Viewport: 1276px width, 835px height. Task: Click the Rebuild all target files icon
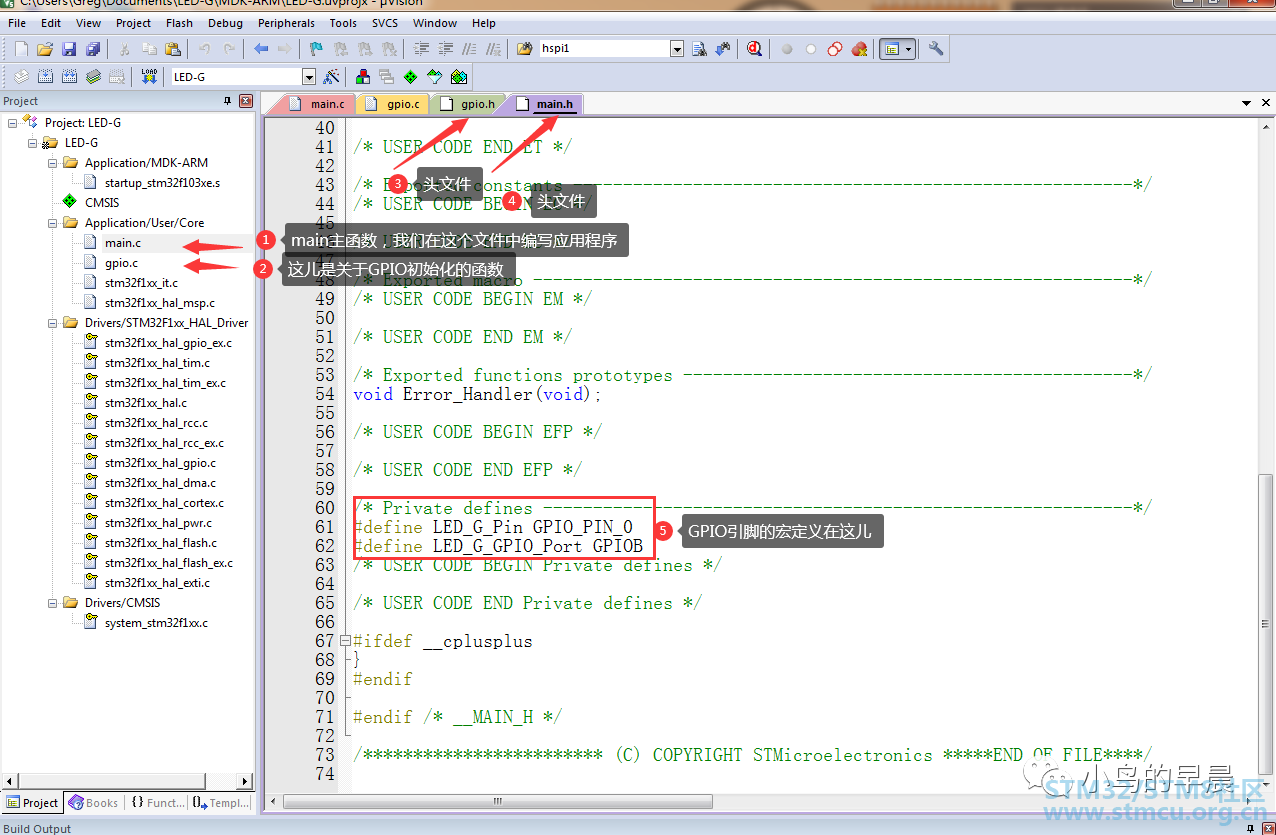[x=69, y=76]
